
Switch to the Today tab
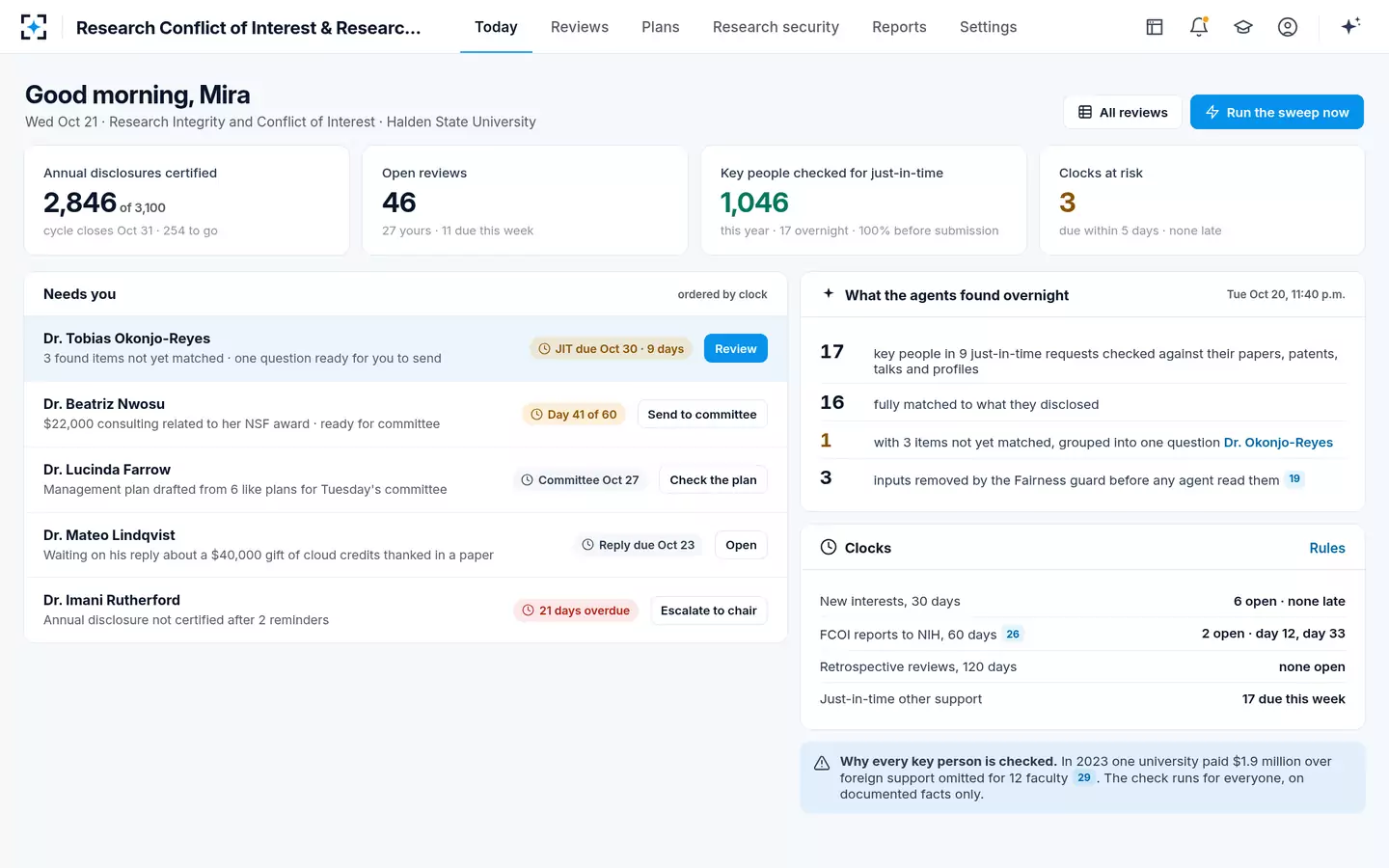496,27
